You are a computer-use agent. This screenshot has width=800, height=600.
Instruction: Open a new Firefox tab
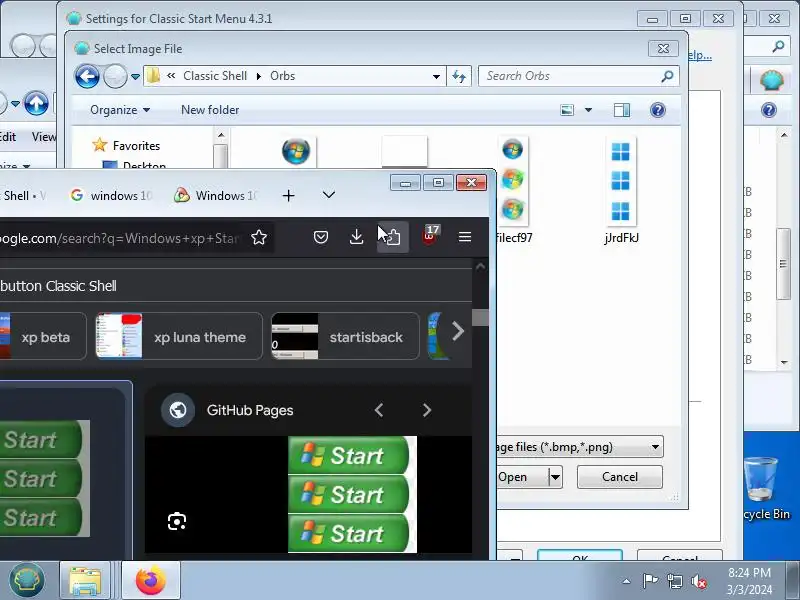pyautogui.click(x=288, y=195)
